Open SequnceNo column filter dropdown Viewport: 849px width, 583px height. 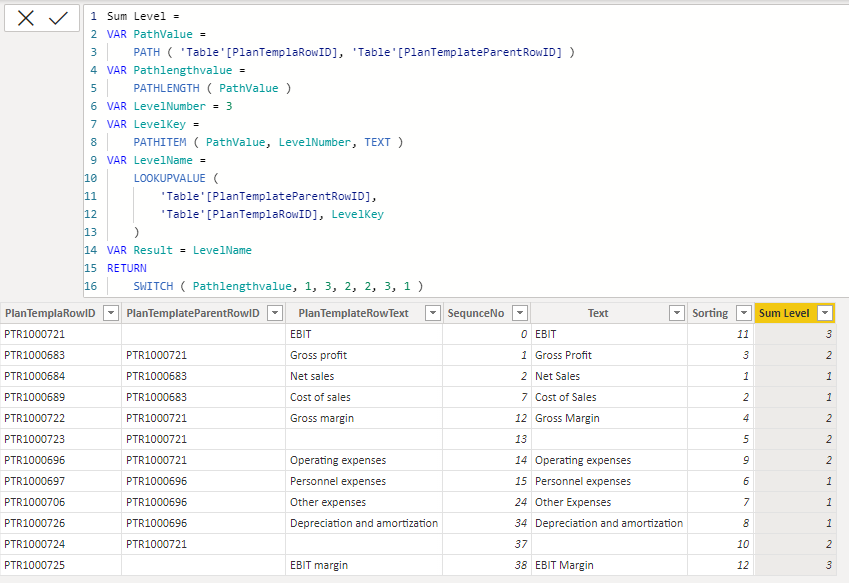(520, 313)
